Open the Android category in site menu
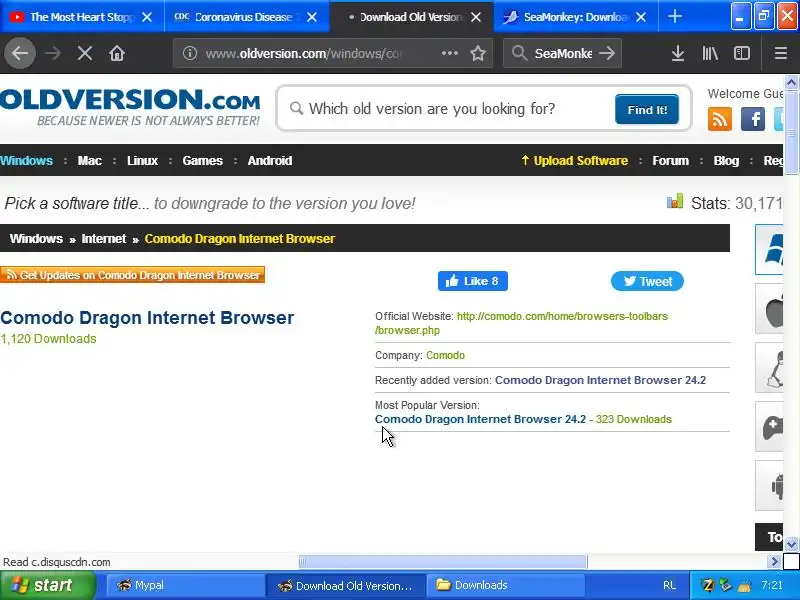Viewport: 800px width, 600px height. 270,161
